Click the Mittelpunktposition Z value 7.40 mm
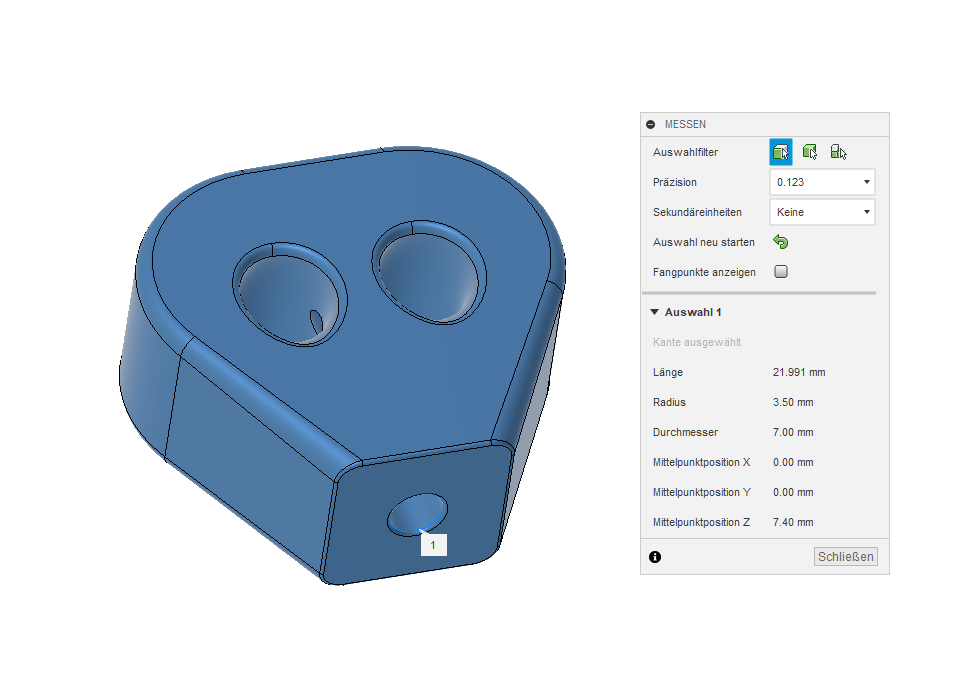The image size is (966, 674). click(x=793, y=522)
